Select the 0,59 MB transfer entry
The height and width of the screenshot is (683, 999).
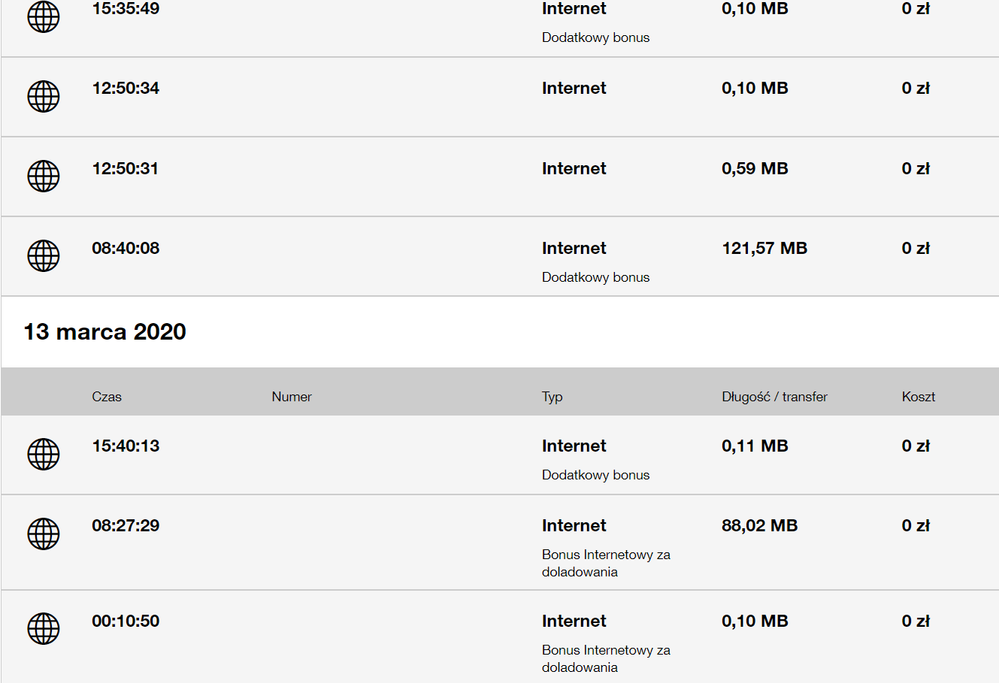(755, 168)
